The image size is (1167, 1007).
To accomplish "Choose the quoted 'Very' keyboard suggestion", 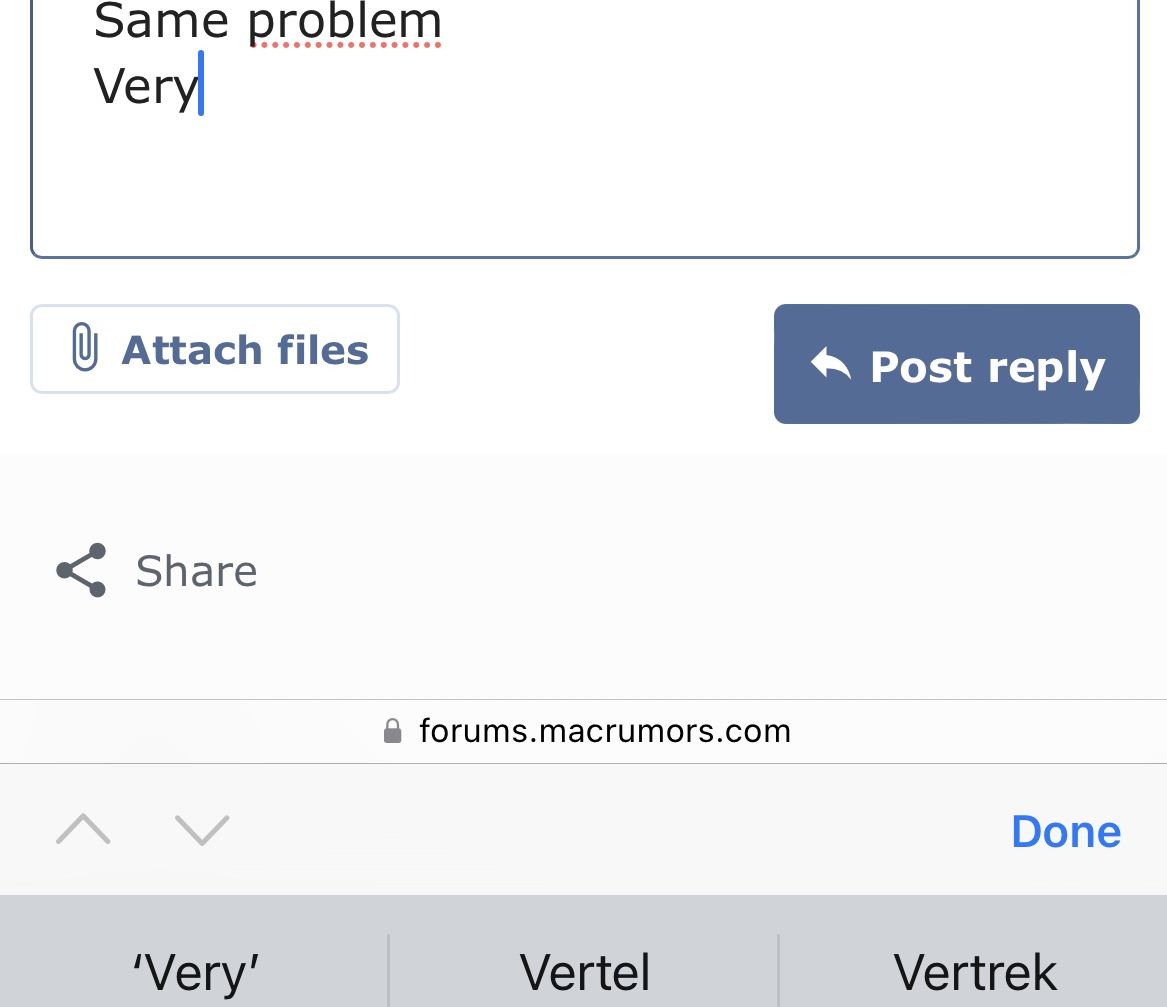I will [196, 972].
